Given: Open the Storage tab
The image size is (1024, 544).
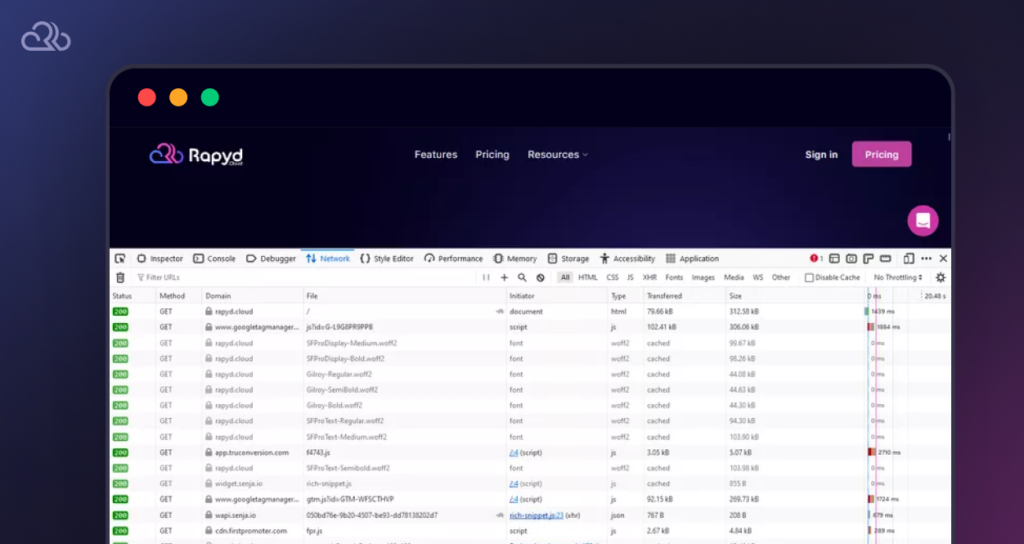Looking at the screenshot, I should (x=568, y=259).
